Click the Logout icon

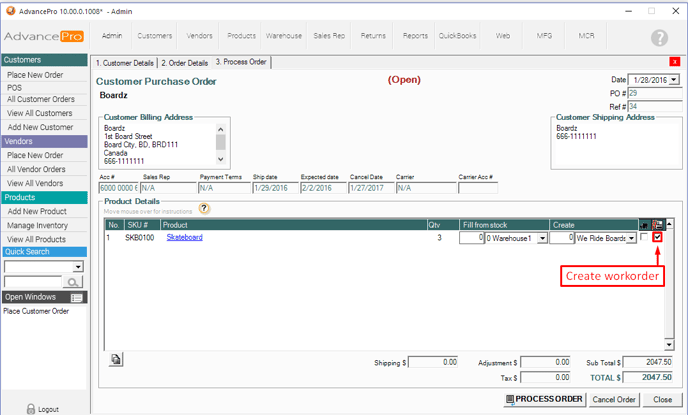pyautogui.click(x=28, y=408)
